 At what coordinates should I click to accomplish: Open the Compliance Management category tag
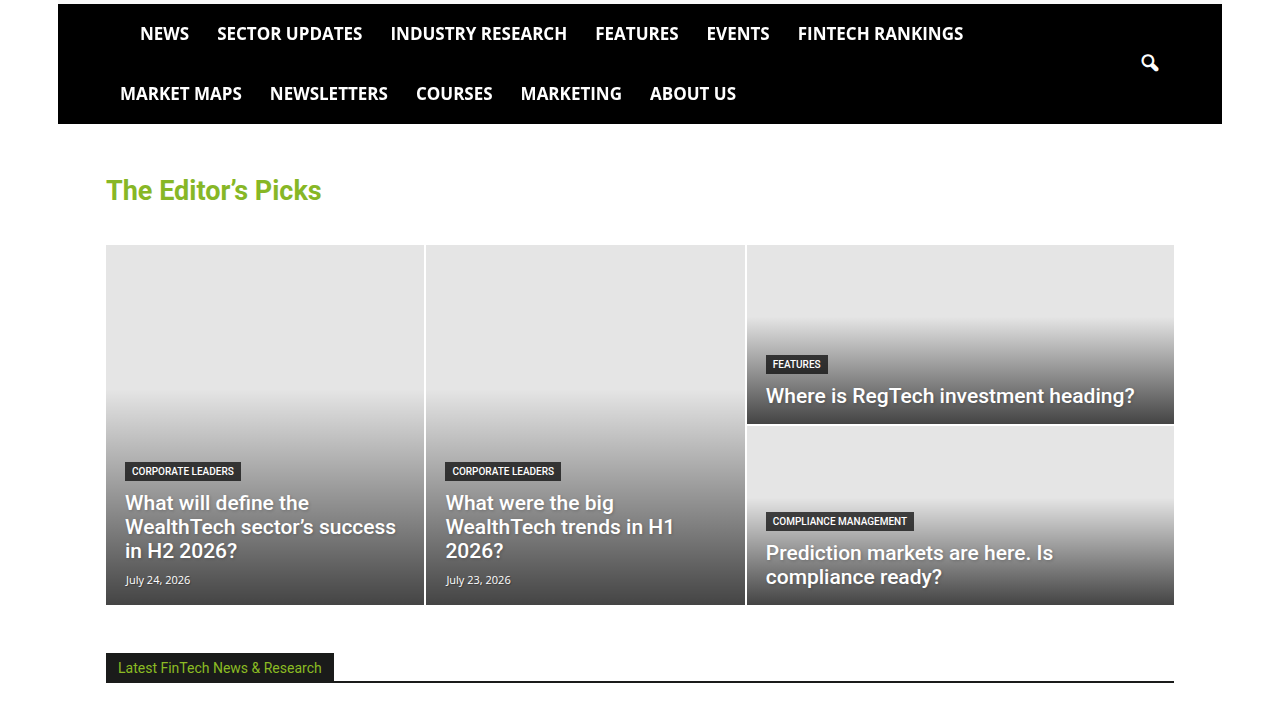pos(840,521)
